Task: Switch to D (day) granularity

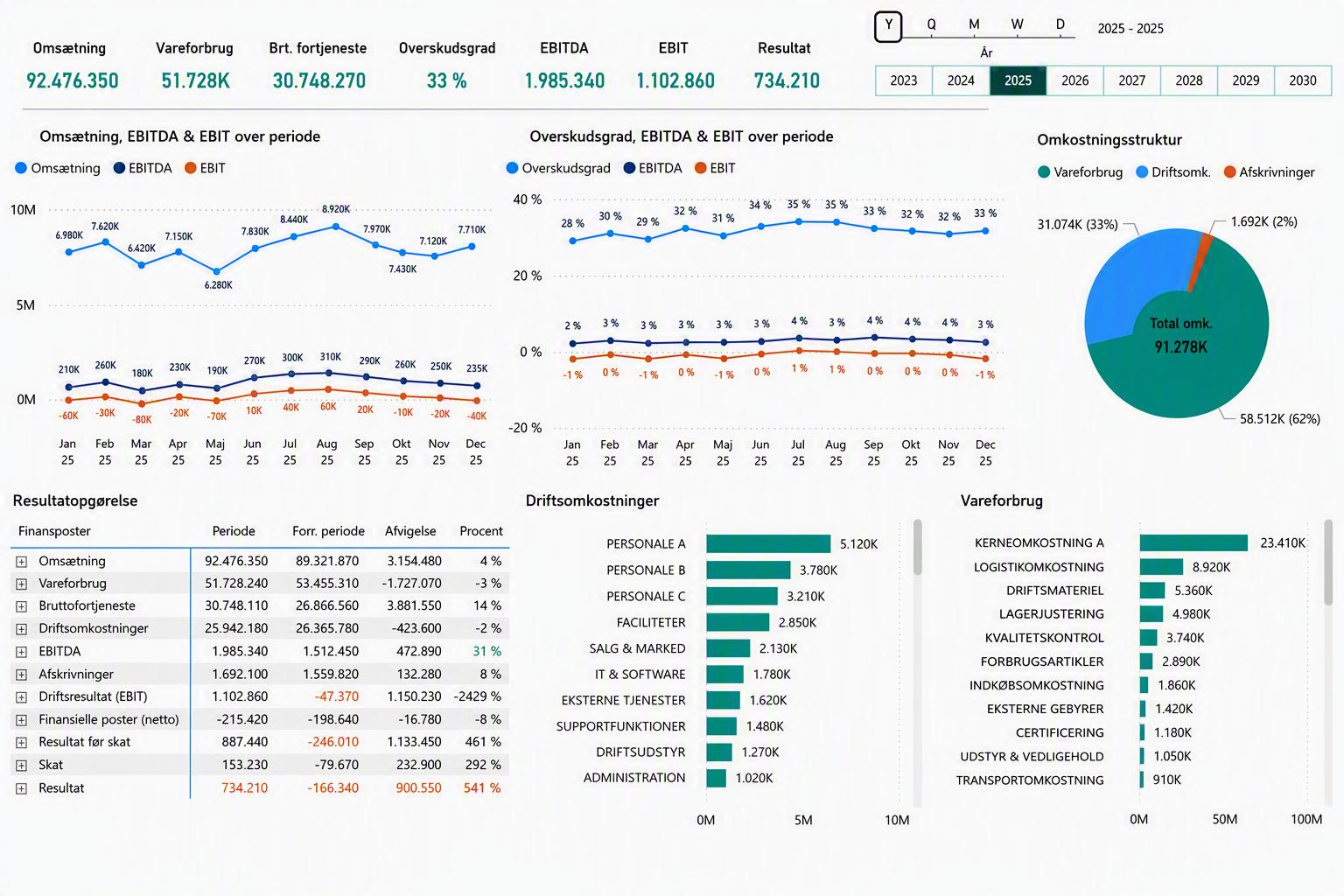Action: tap(1060, 24)
